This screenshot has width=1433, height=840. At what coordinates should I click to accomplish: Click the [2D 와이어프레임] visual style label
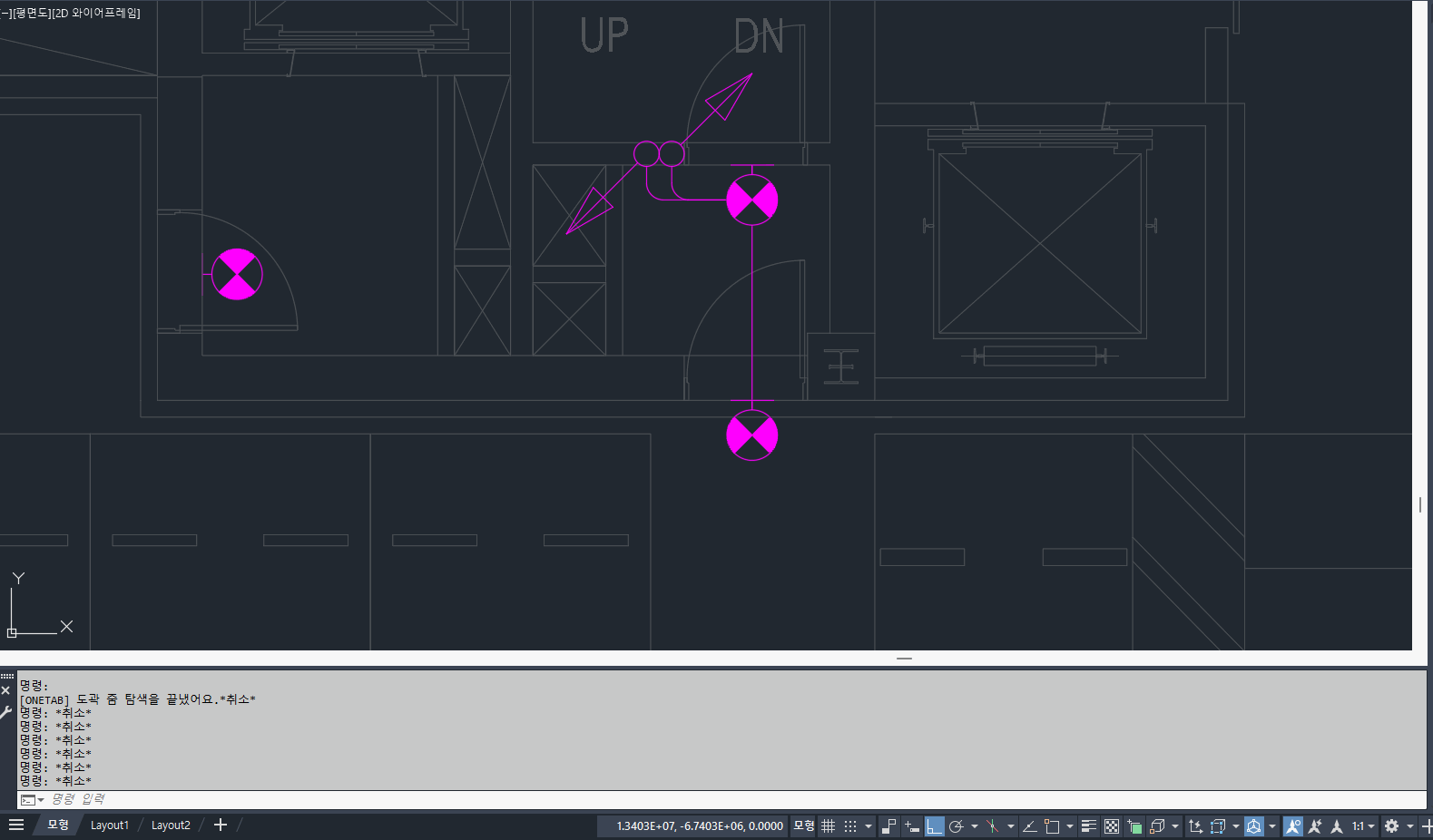[96, 13]
